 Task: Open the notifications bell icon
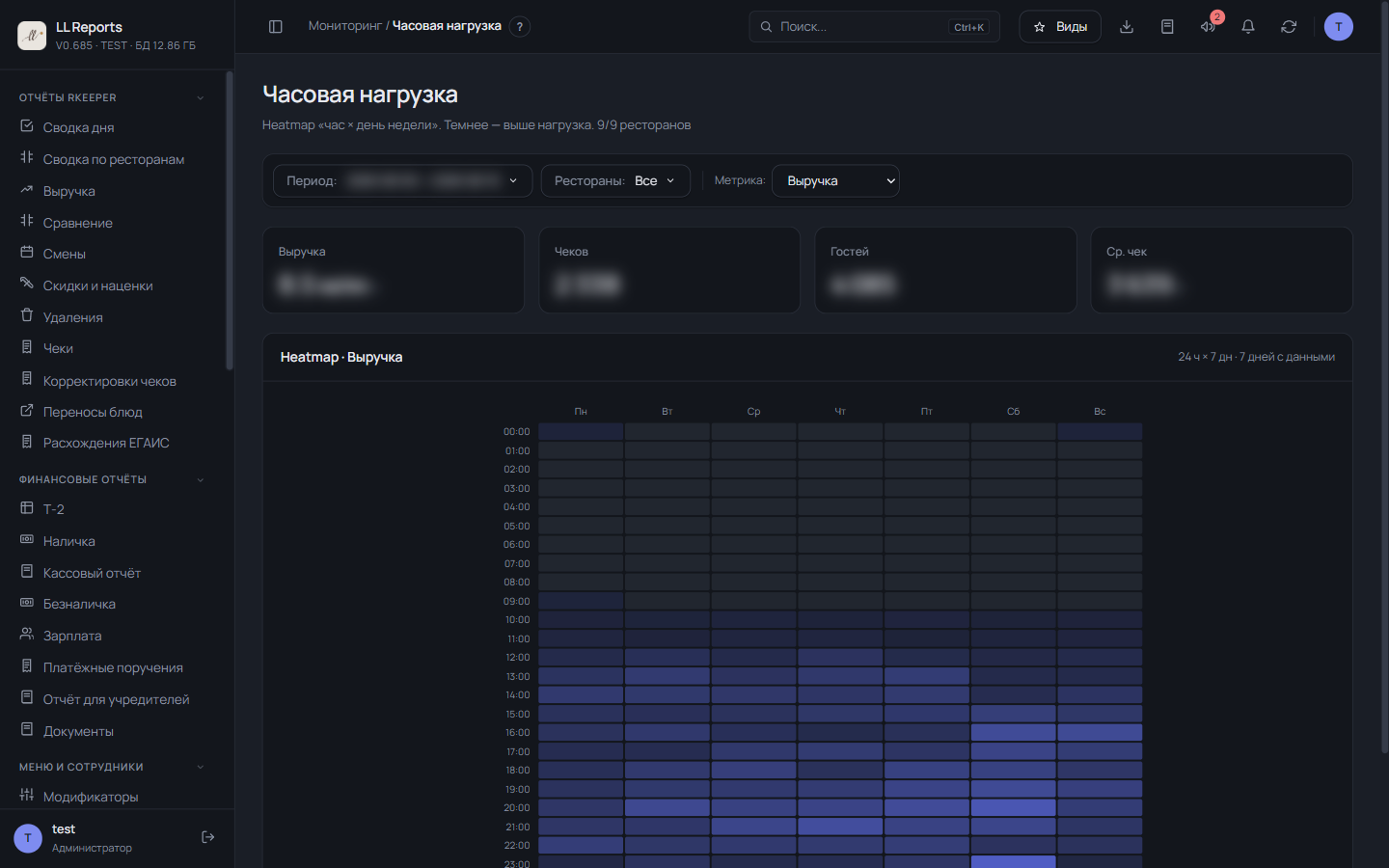pos(1248,27)
